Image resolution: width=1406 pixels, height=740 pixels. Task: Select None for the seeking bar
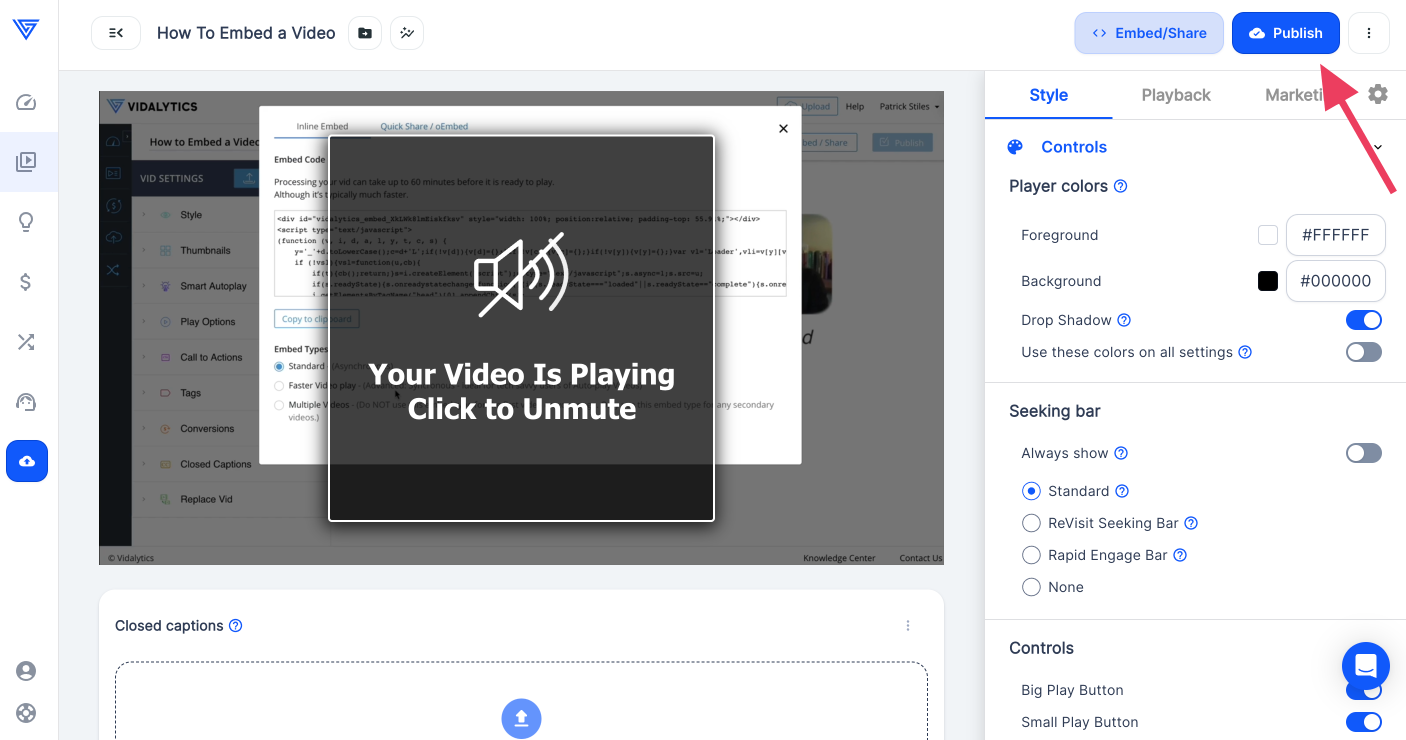click(x=1032, y=587)
